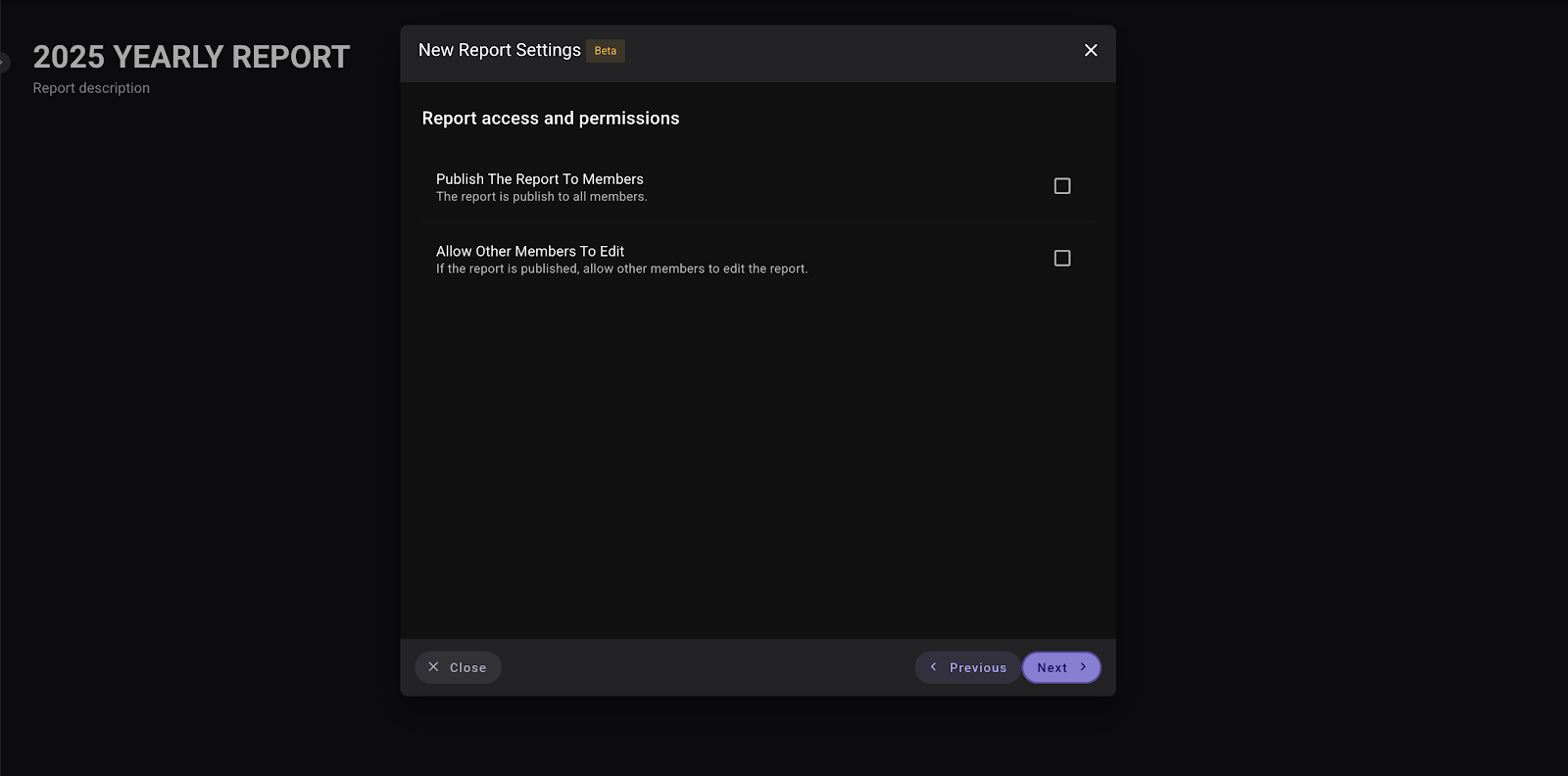
Task: Click the X icon to close the settings dialog
Action: [1090, 50]
